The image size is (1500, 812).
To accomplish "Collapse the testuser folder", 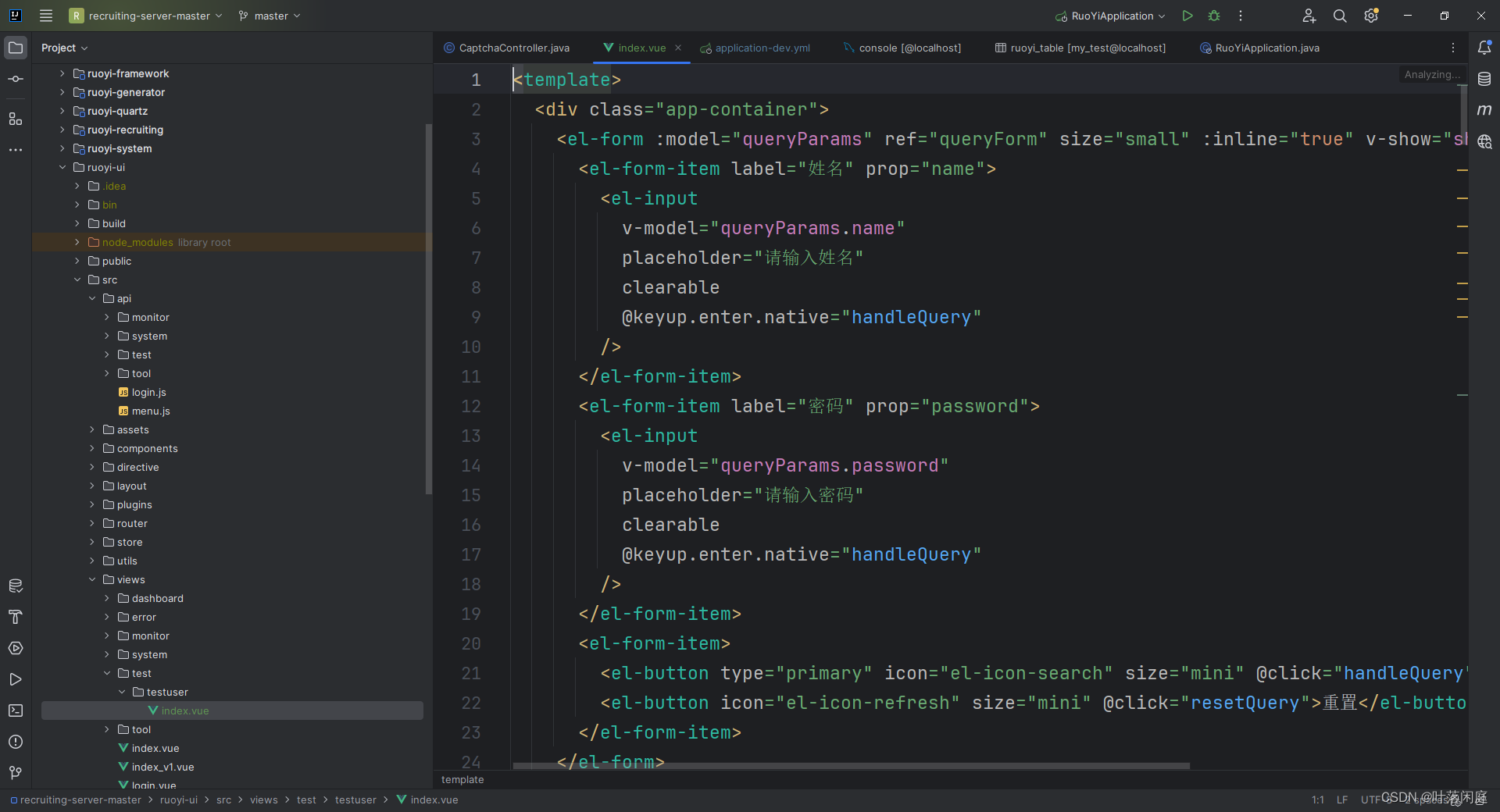I will [122, 692].
